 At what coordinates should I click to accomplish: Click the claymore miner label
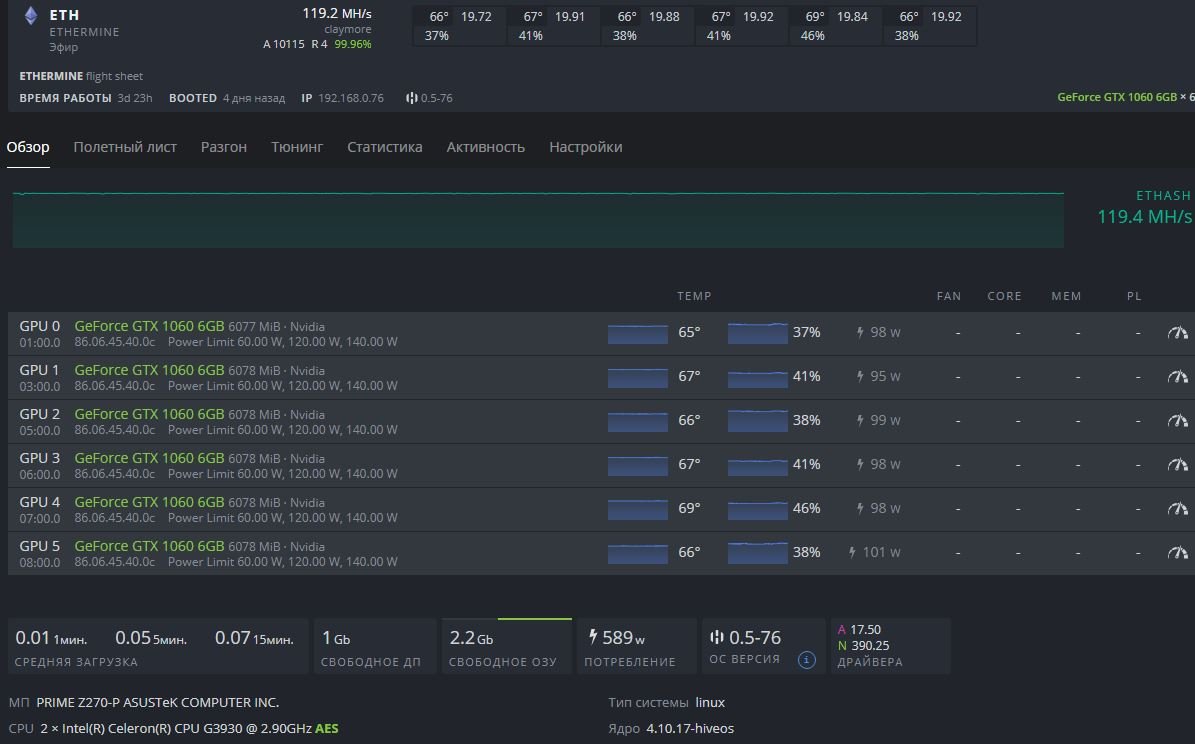tap(348, 30)
